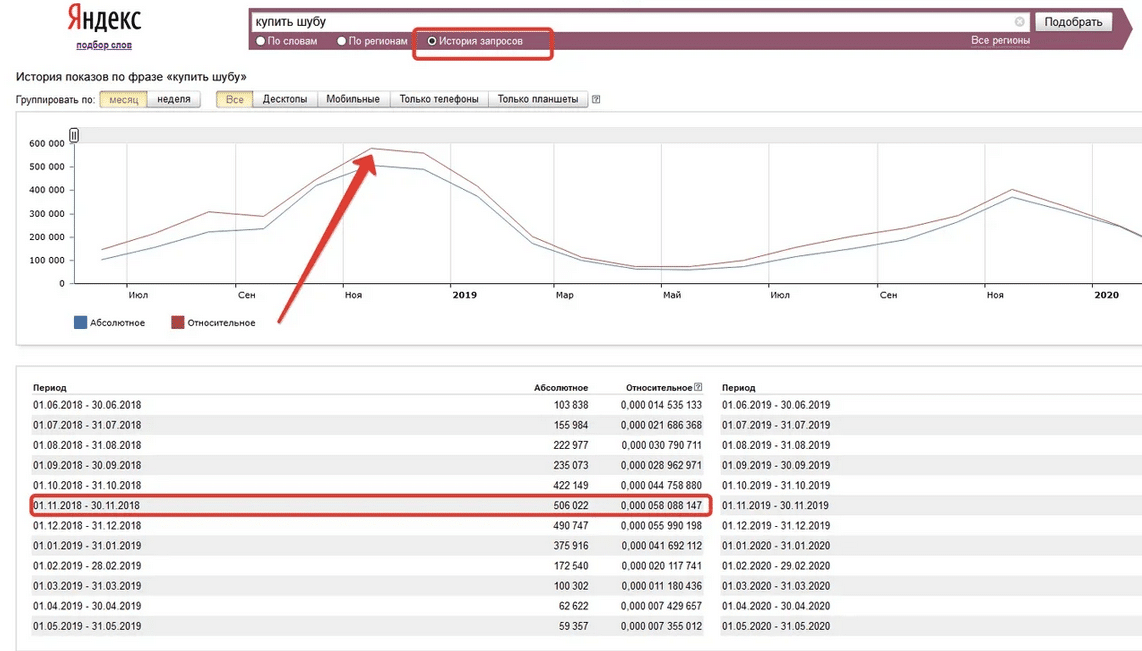
Task: Open the Все регионы region selector
Action: pos(1000,41)
